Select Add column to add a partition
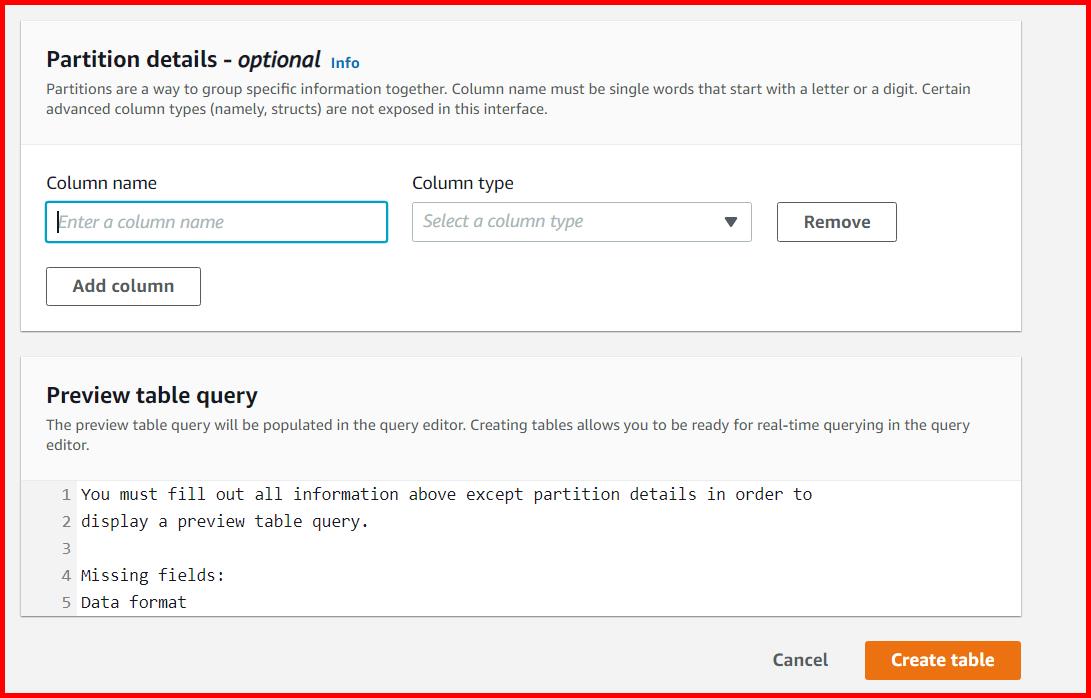The width and height of the screenshot is (1091, 698). [123, 286]
